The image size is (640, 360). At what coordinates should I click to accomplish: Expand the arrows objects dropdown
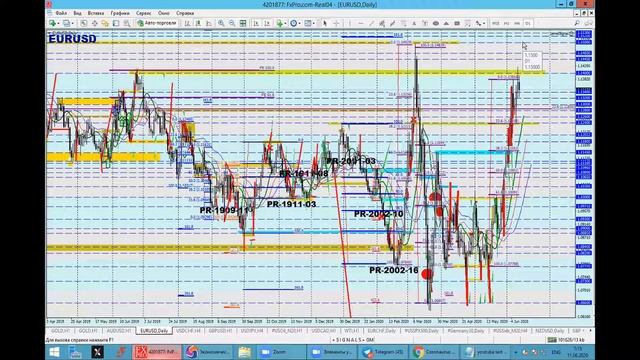click(484, 23)
